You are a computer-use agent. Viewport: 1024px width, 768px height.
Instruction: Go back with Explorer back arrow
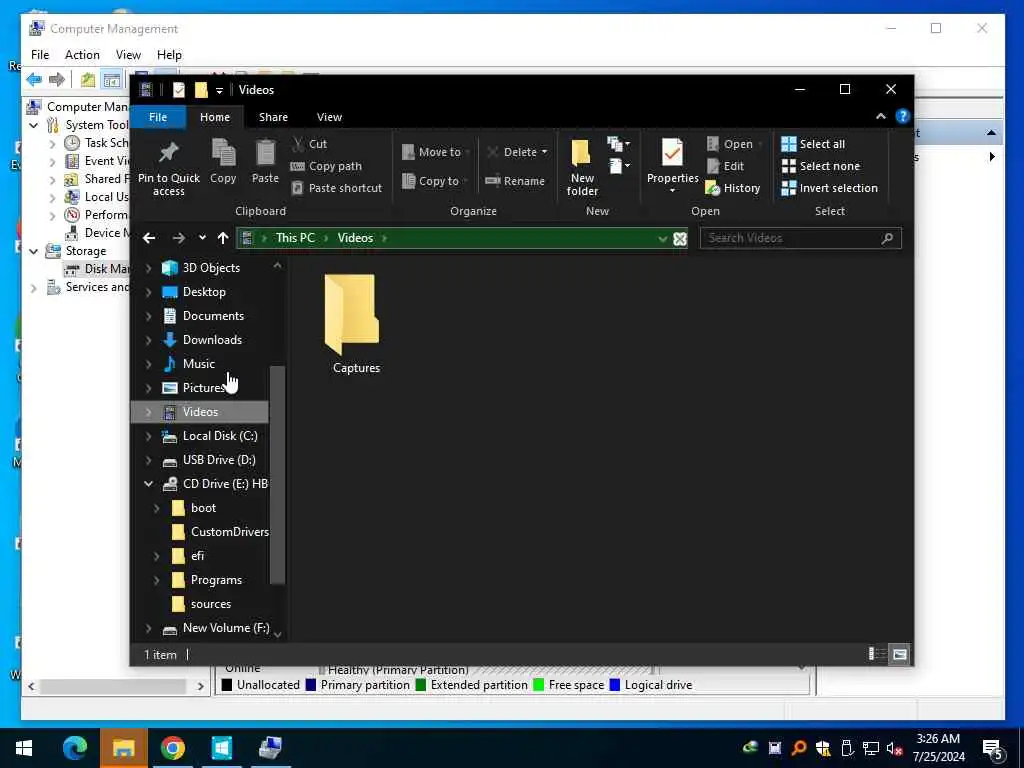click(x=149, y=238)
